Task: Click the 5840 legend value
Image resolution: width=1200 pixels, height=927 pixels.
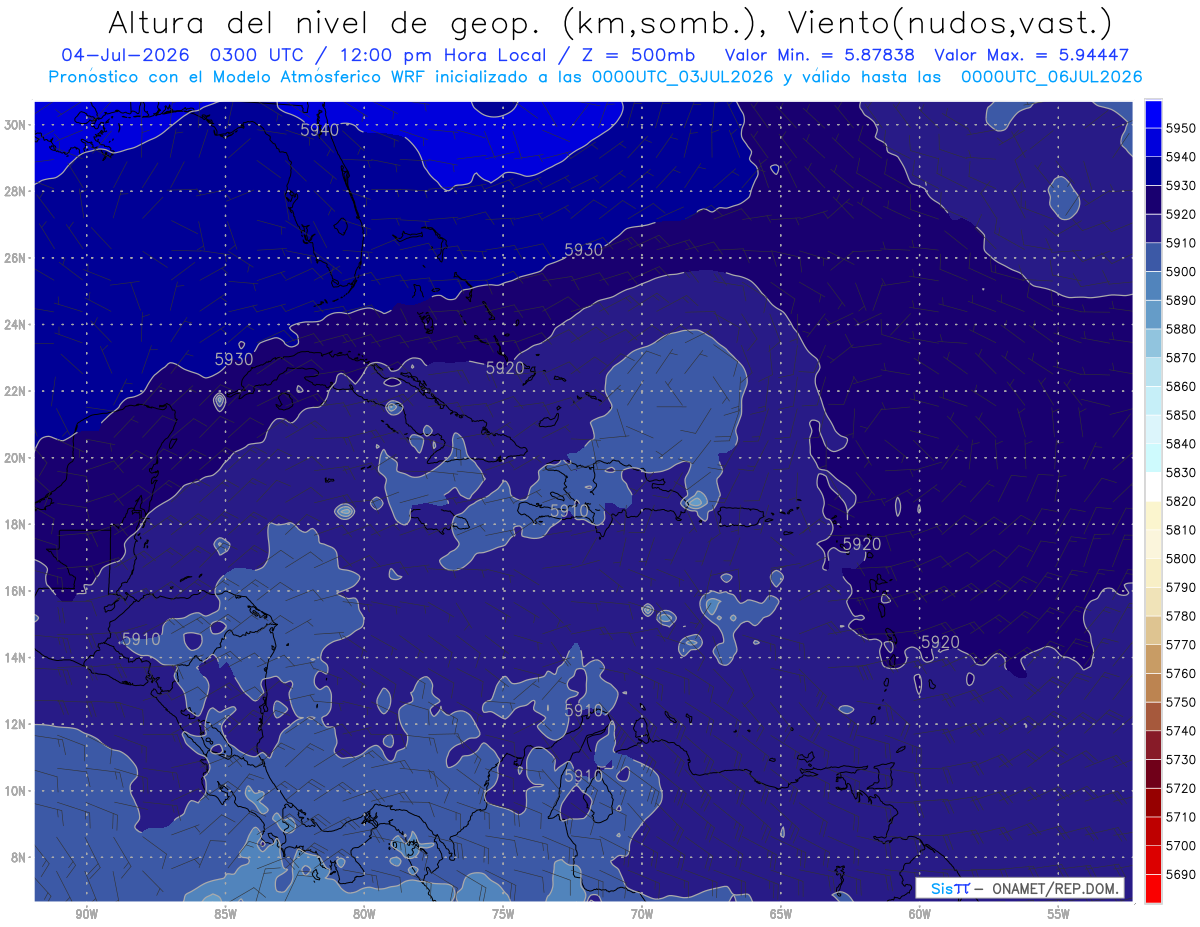Action: pos(1181,444)
